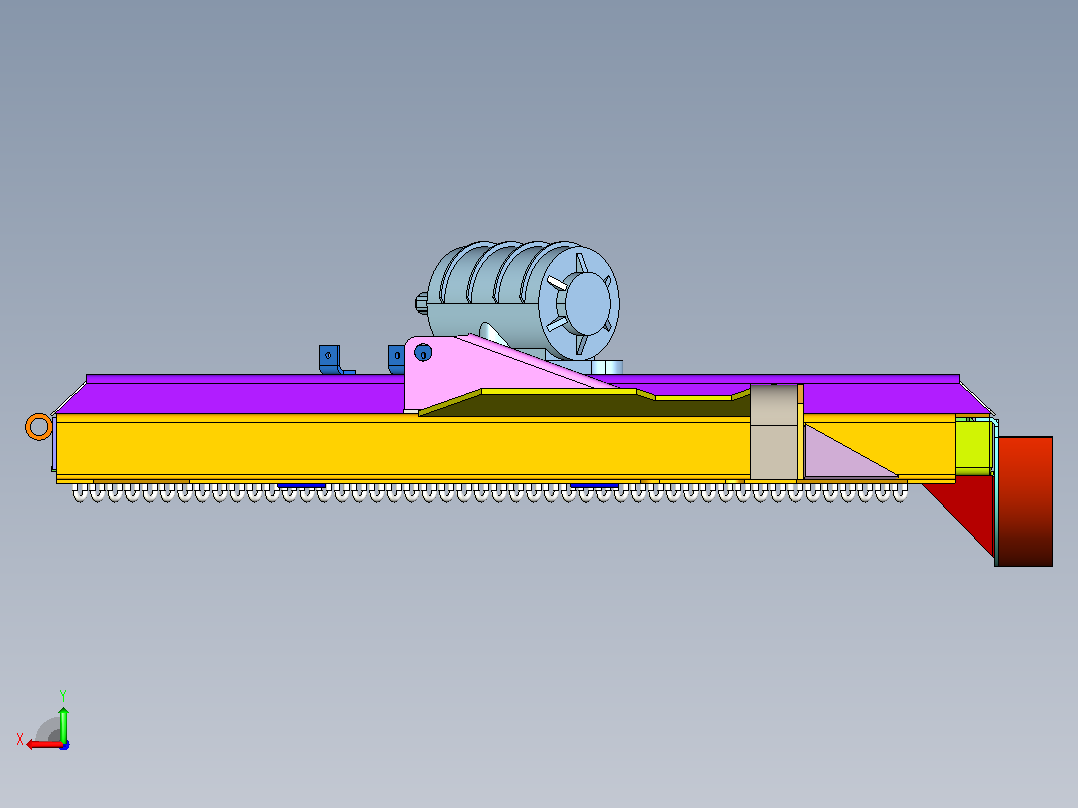Click the green Y axis arrow
Screen dimensions: 1078x808
click(63, 723)
